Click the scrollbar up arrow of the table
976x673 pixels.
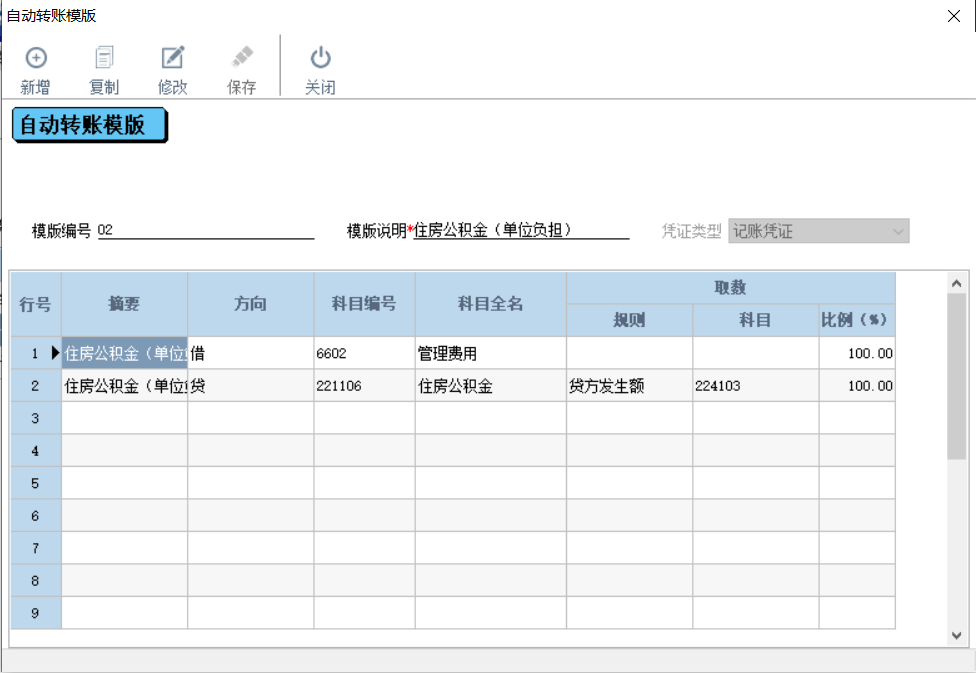(x=957, y=284)
